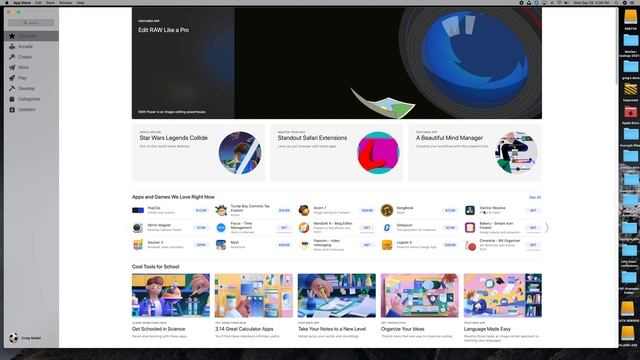Select the top orange drive icon on desktop
The width and height of the screenshot is (640, 360).
coord(630,17)
